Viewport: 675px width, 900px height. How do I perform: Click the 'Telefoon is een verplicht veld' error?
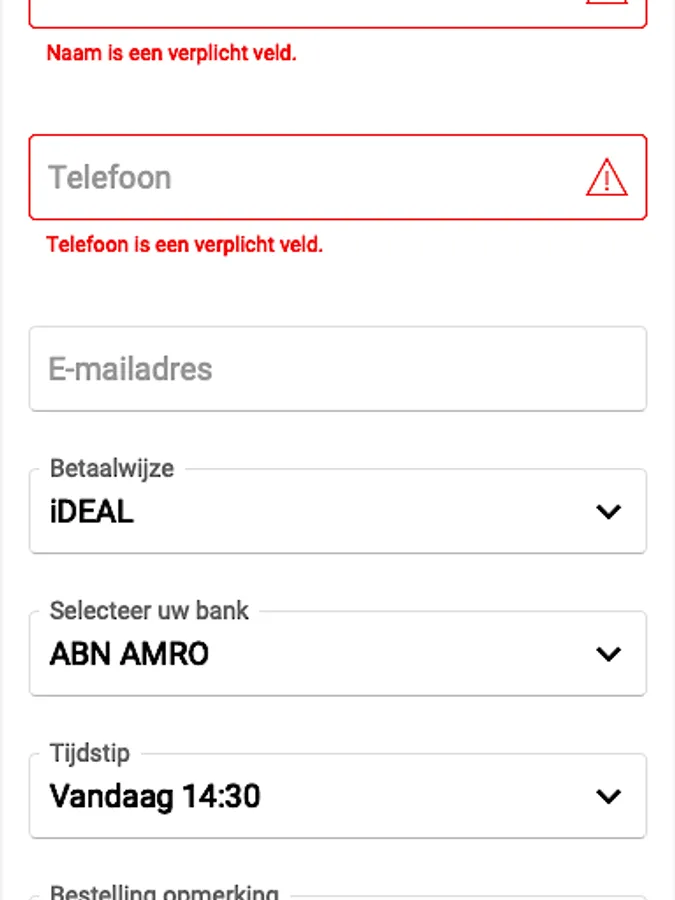[185, 244]
